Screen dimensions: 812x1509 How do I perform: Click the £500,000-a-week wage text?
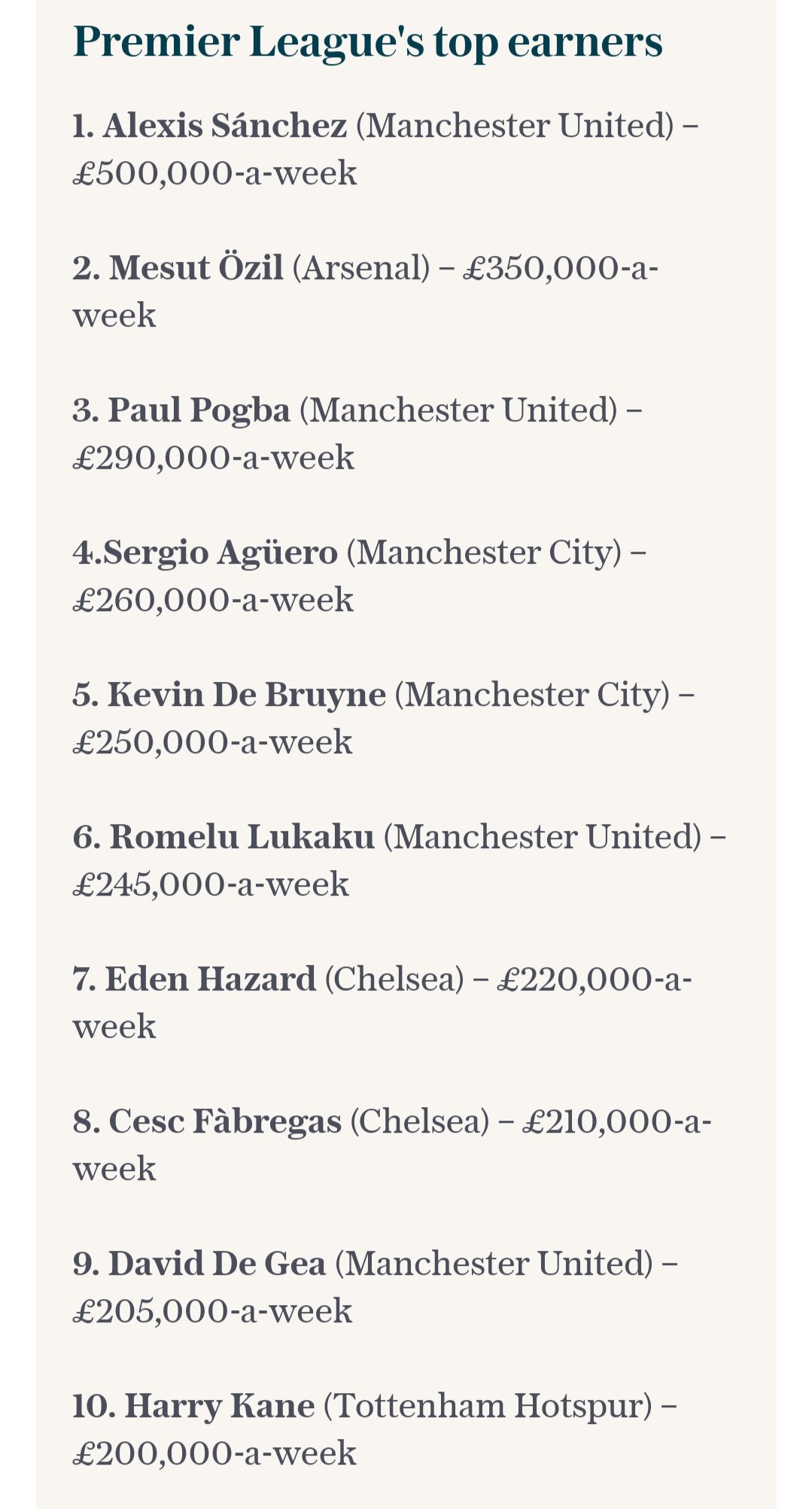[x=214, y=174]
